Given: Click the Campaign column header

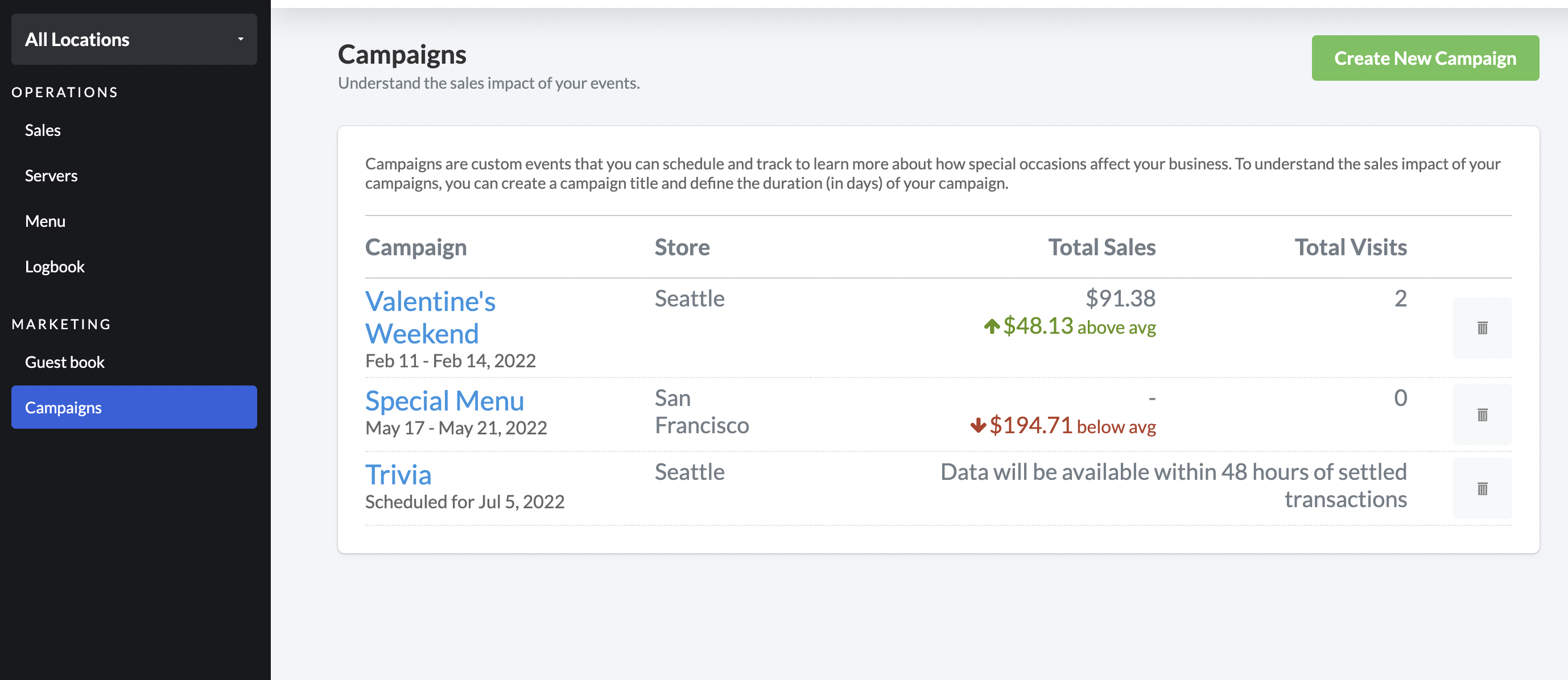Looking at the screenshot, I should [x=416, y=247].
